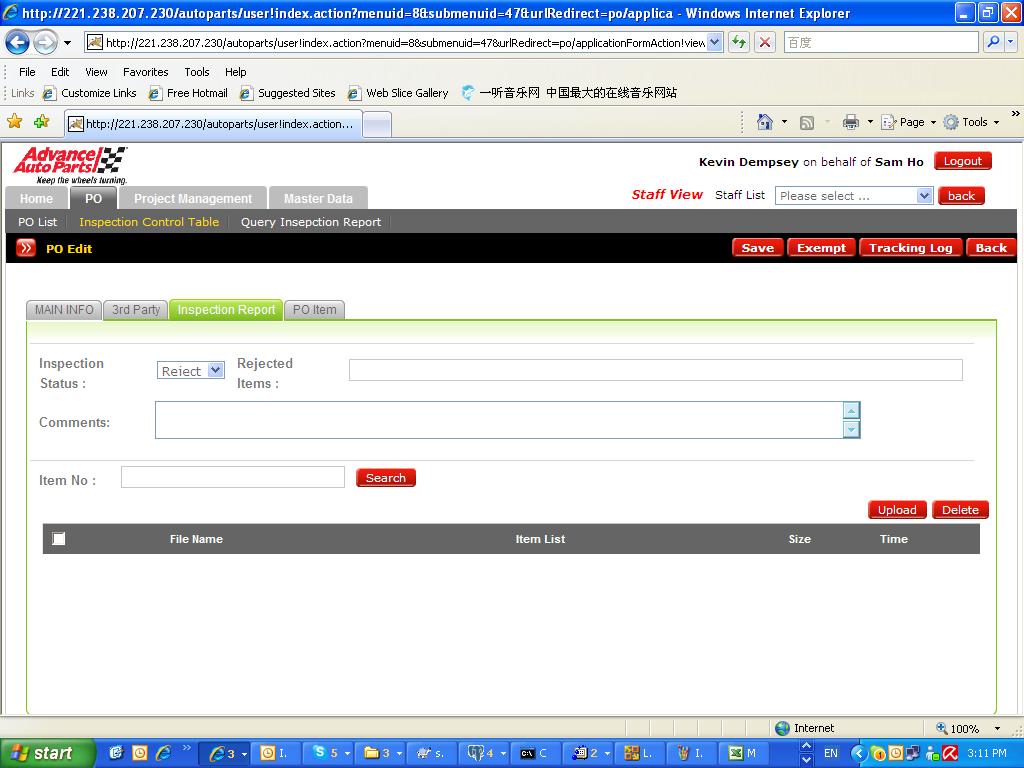The height and width of the screenshot is (768, 1024).
Task: Open the Favorites star icon
Action: [x=15, y=122]
